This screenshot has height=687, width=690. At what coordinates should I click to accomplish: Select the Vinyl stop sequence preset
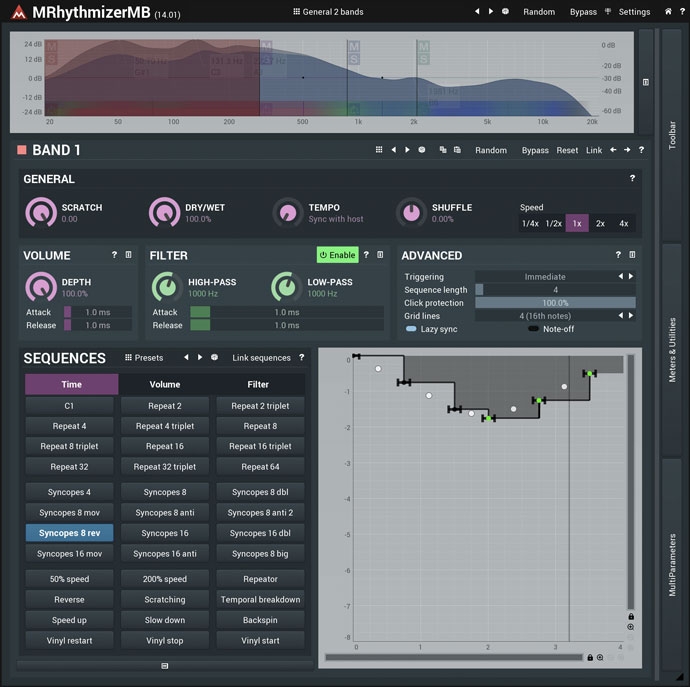165,640
